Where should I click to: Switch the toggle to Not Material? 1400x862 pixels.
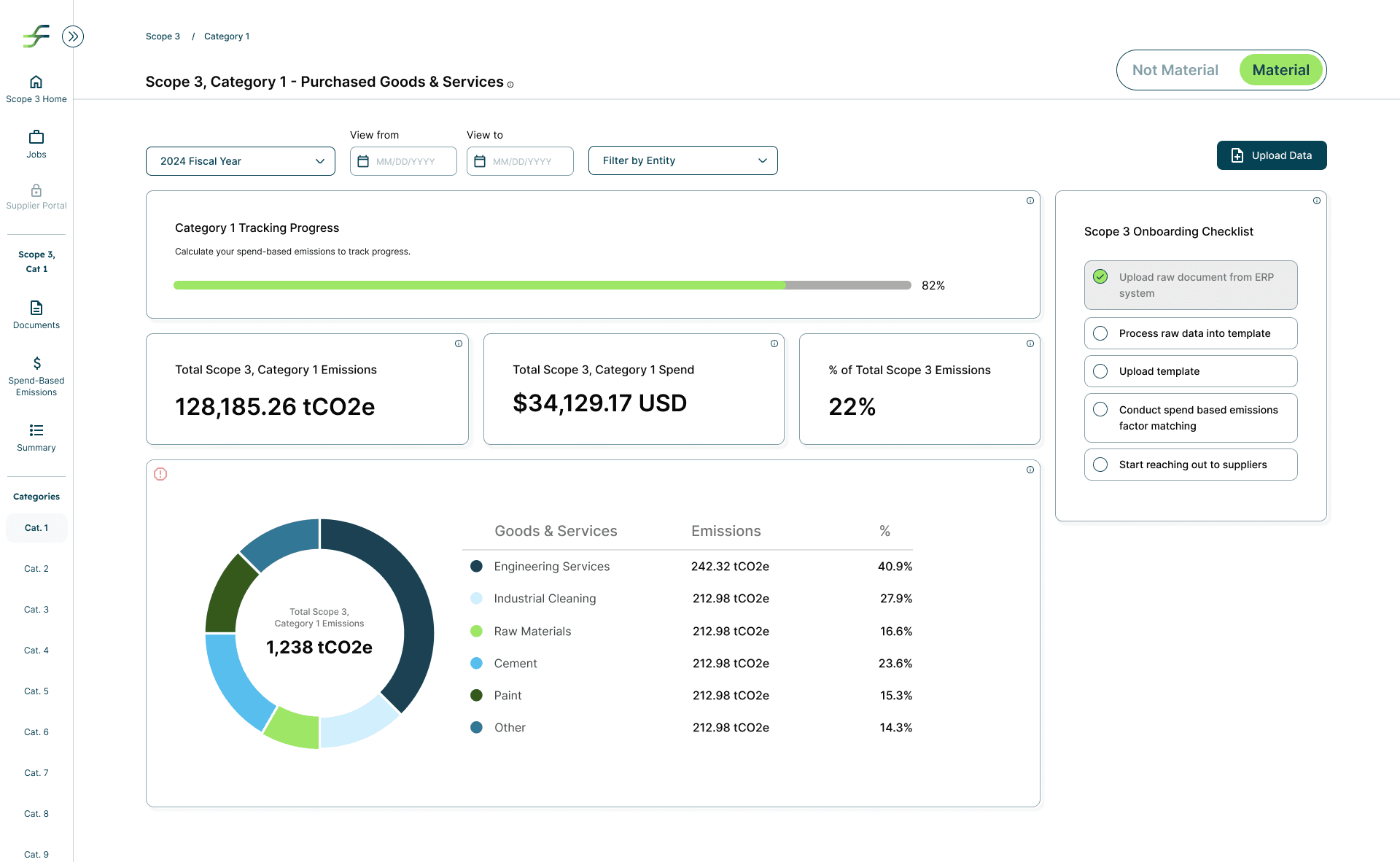pos(1175,70)
